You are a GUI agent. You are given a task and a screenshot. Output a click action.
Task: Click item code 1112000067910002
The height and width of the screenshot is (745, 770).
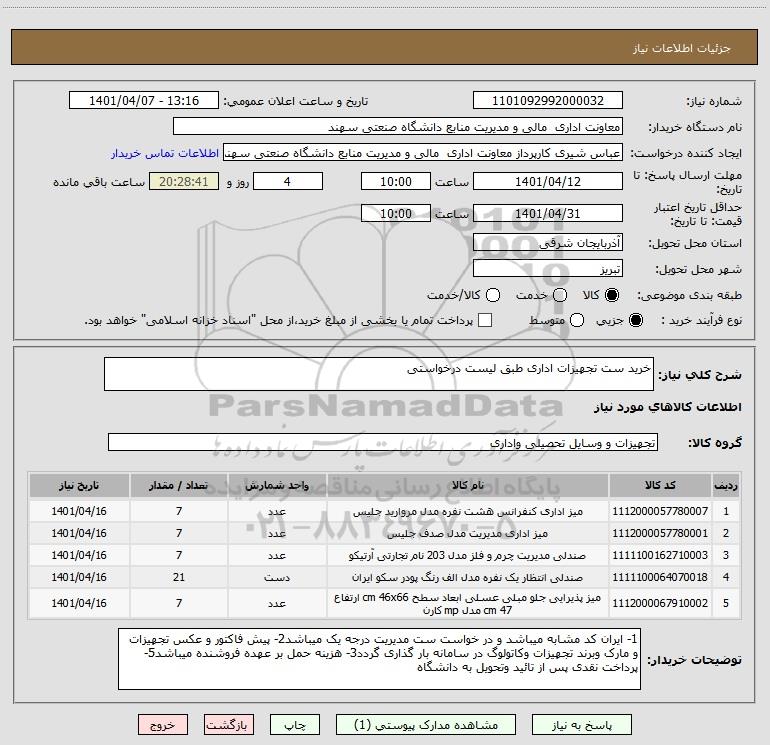tap(660, 603)
